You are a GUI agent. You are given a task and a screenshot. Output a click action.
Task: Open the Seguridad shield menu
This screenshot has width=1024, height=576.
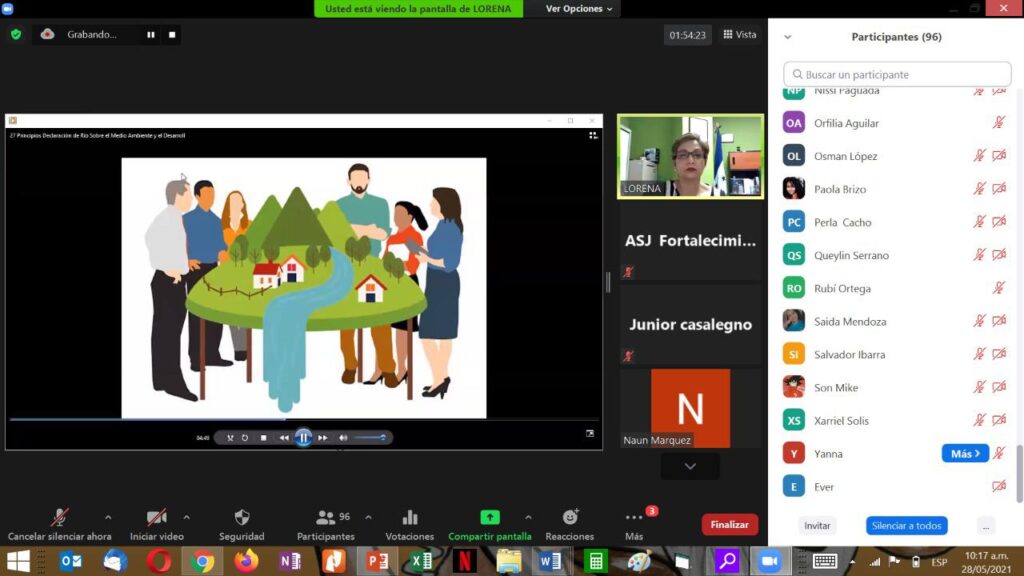pyautogui.click(x=241, y=518)
